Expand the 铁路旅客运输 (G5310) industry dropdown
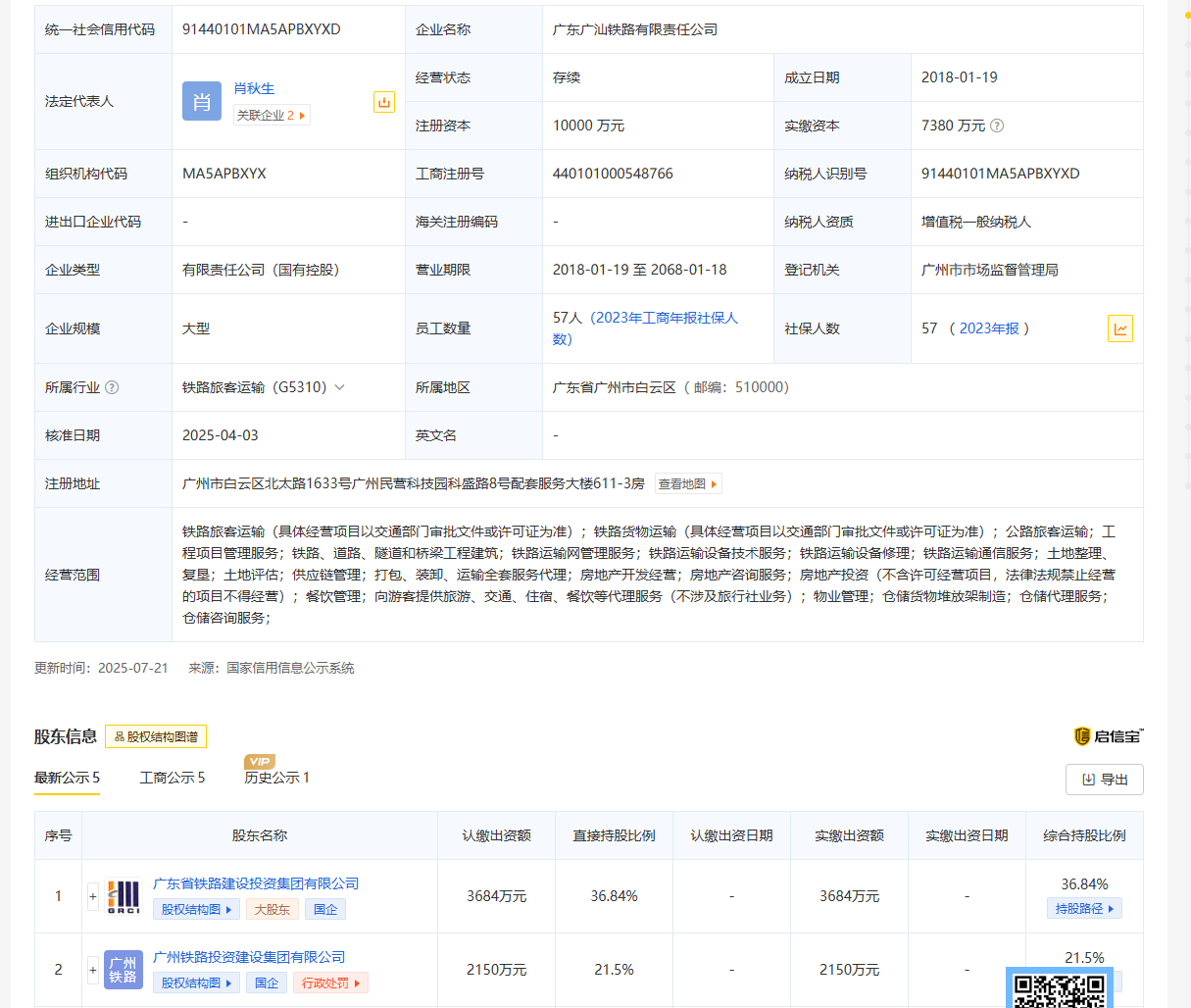 (x=339, y=387)
